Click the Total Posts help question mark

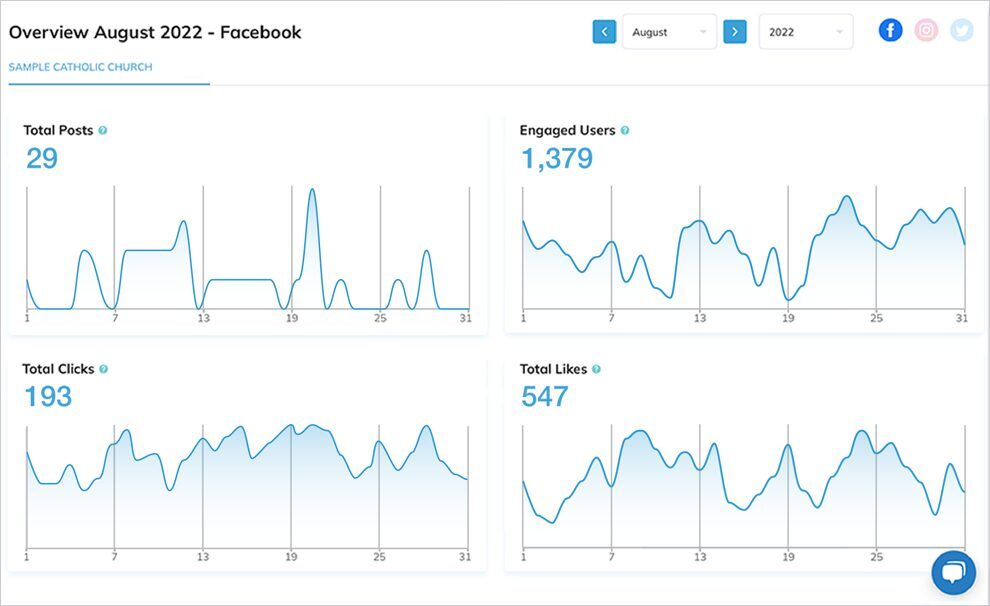pyautogui.click(x=103, y=129)
